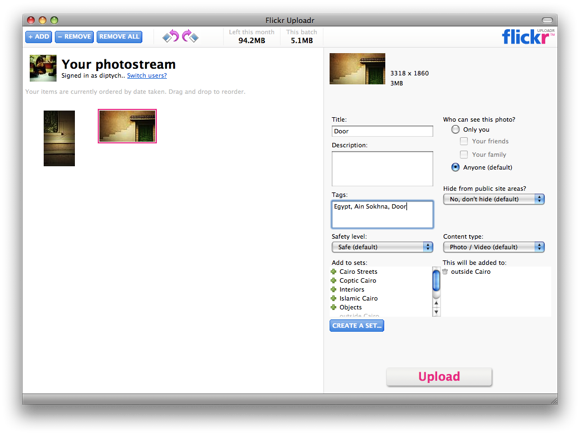Add photo to Islamic Cairo set
The image size is (580, 435).
coord(334,298)
